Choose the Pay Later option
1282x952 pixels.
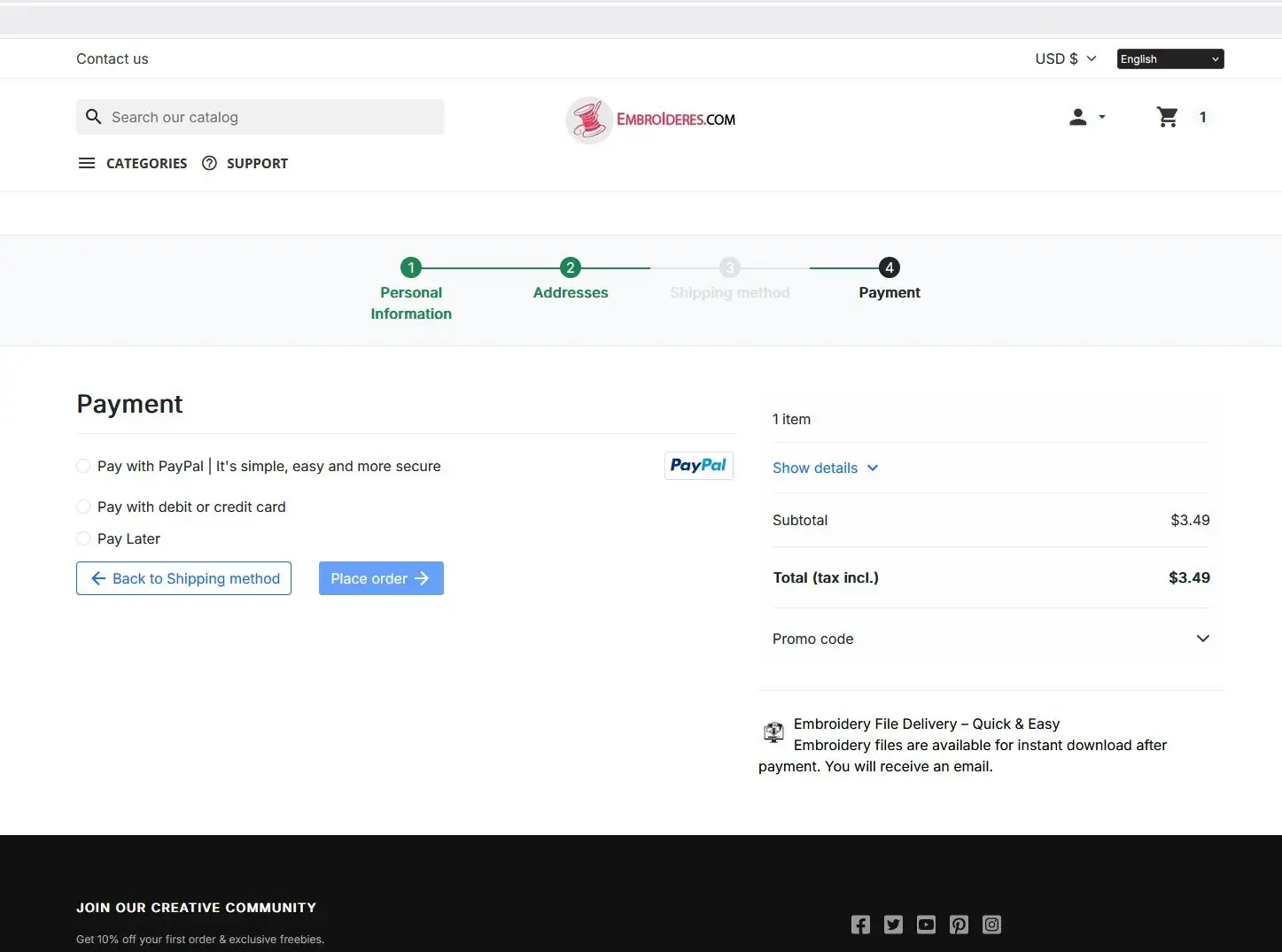[83, 538]
